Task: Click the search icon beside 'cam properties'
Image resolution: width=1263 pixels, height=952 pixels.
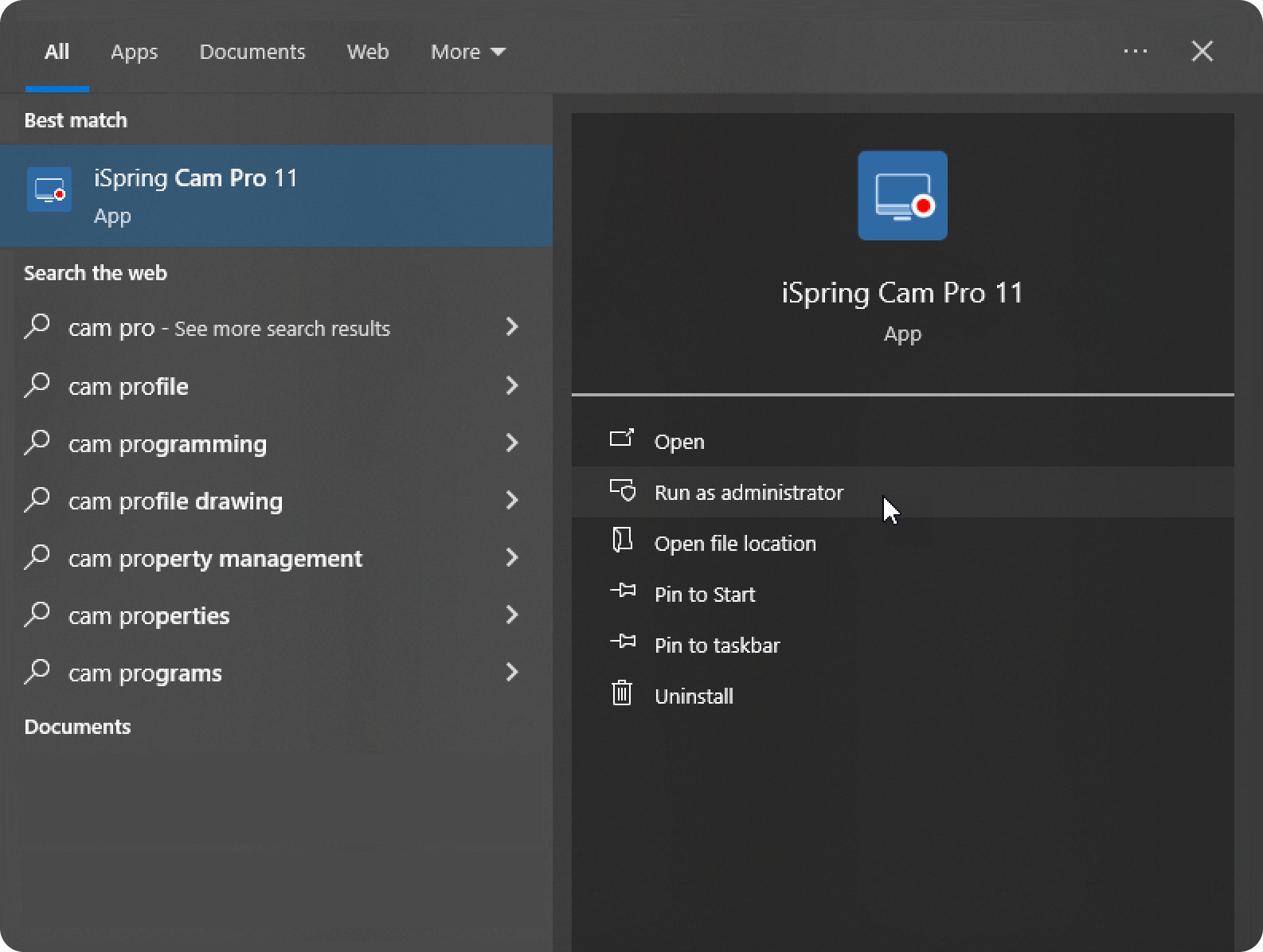Action: coord(37,614)
